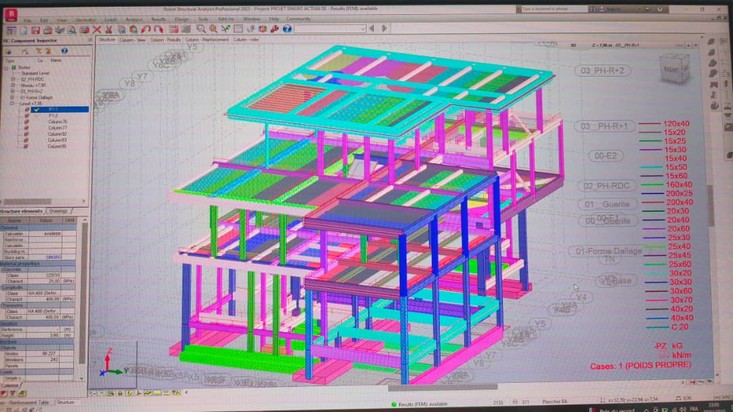Click 'Results (FEM): available' status bar text
The width and height of the screenshot is (733, 412).
pyautogui.click(x=422, y=404)
